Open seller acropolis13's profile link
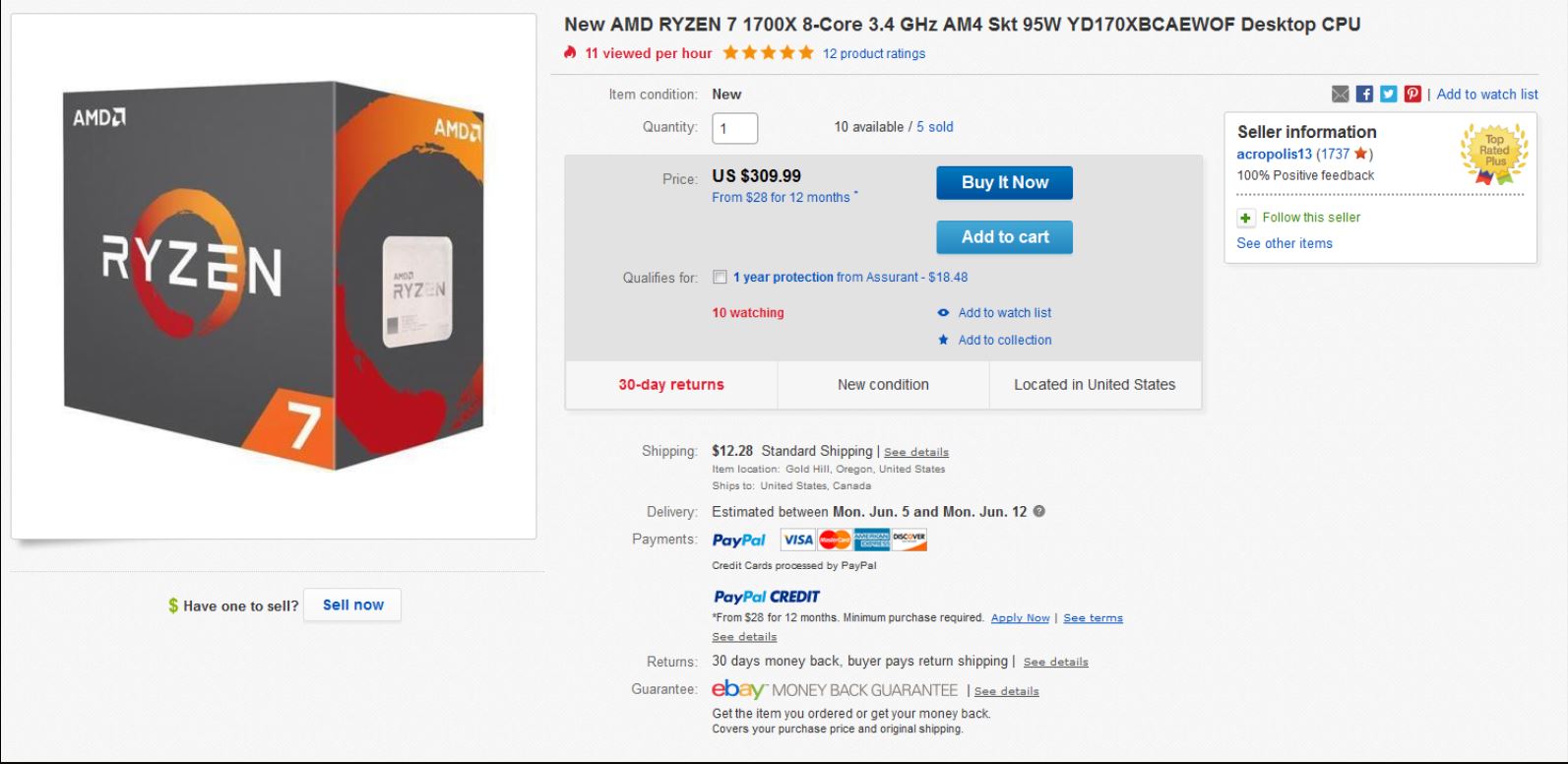The height and width of the screenshot is (764, 1568). pyautogui.click(x=1274, y=154)
